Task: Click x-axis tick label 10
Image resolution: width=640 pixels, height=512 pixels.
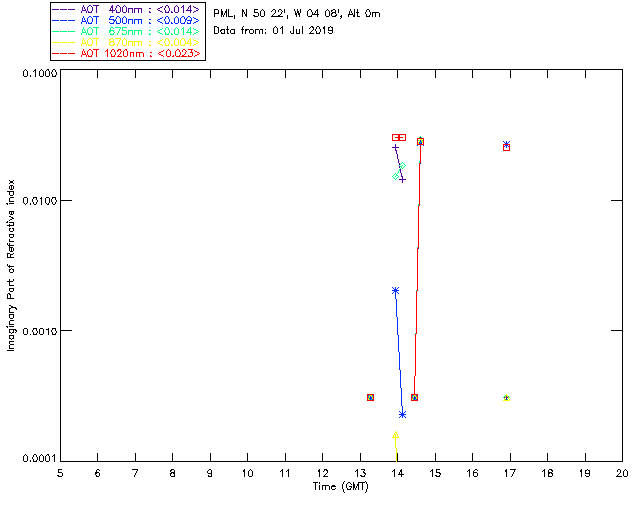Action: pyautogui.click(x=247, y=474)
